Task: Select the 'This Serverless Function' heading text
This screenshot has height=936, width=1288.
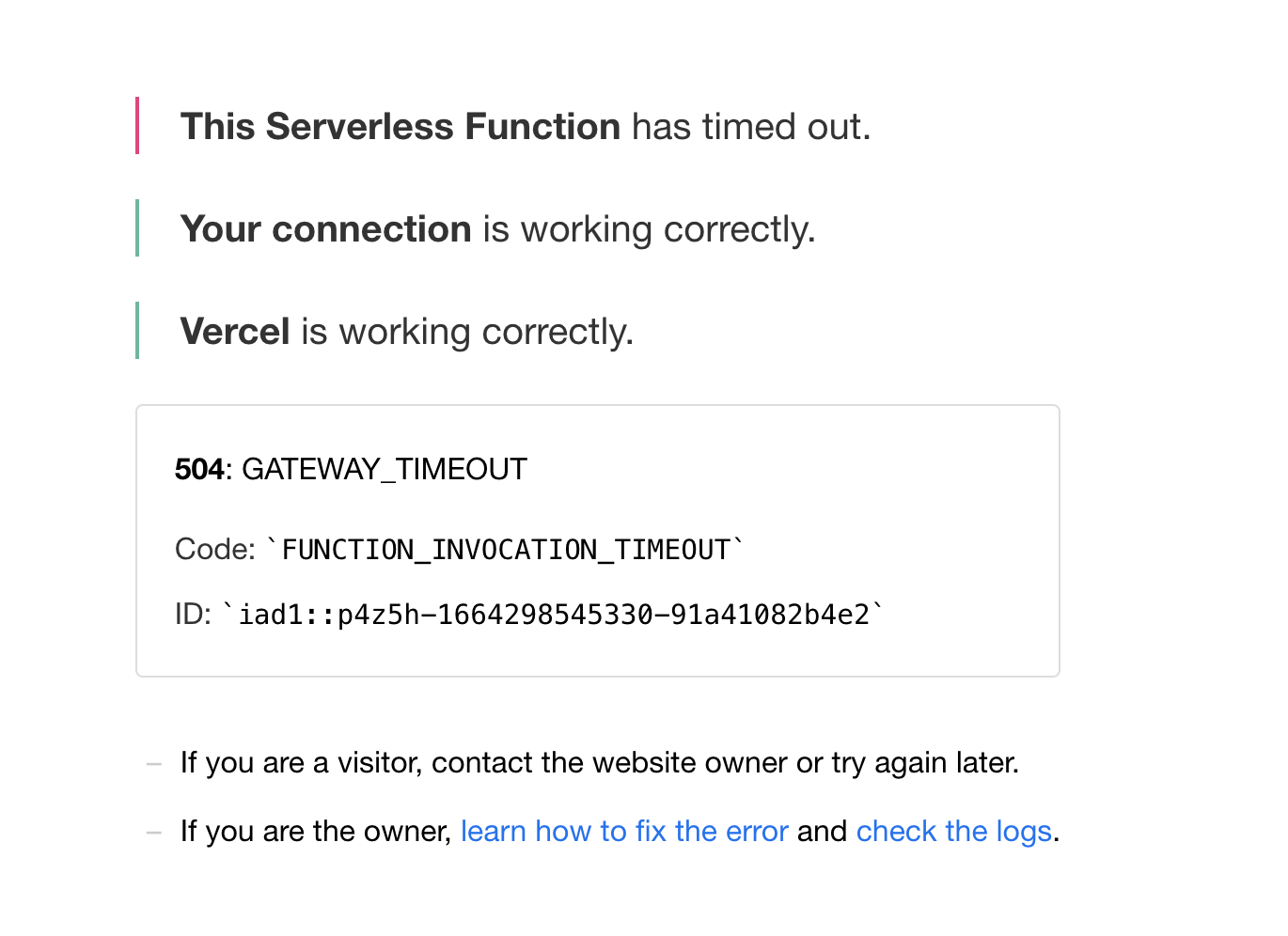Action: tap(401, 126)
